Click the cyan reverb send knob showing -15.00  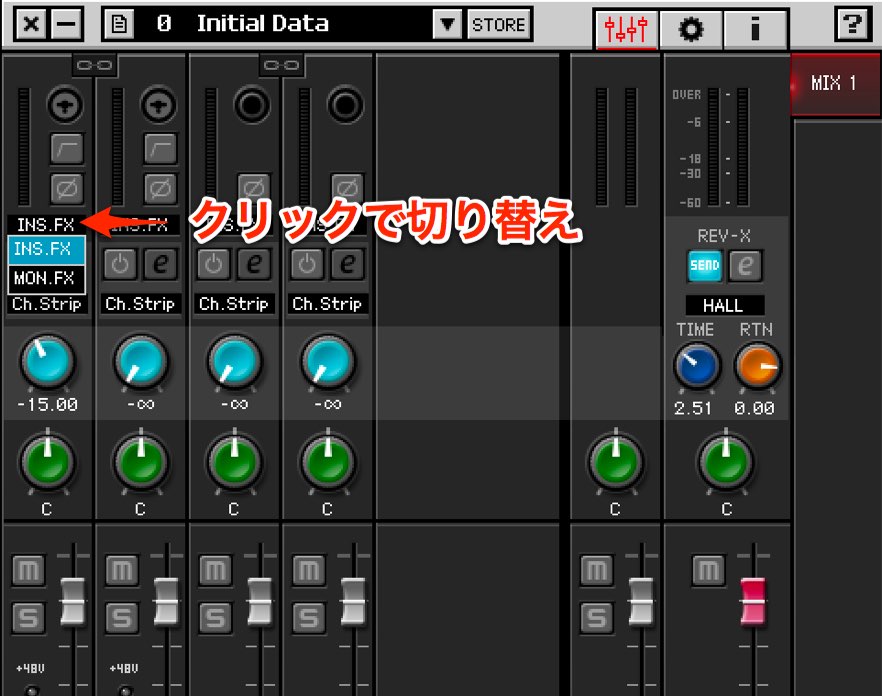tap(47, 362)
